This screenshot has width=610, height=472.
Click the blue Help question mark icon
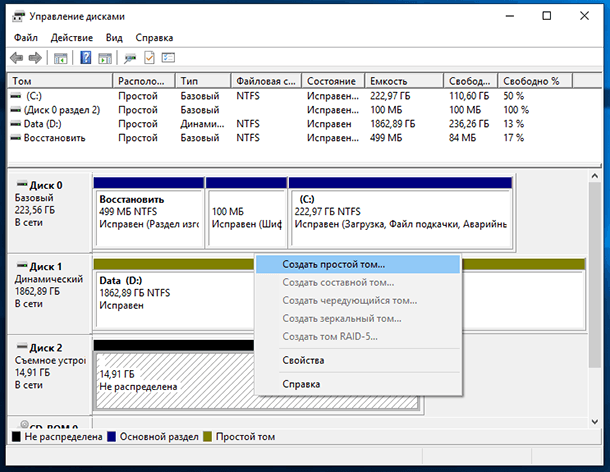86,58
